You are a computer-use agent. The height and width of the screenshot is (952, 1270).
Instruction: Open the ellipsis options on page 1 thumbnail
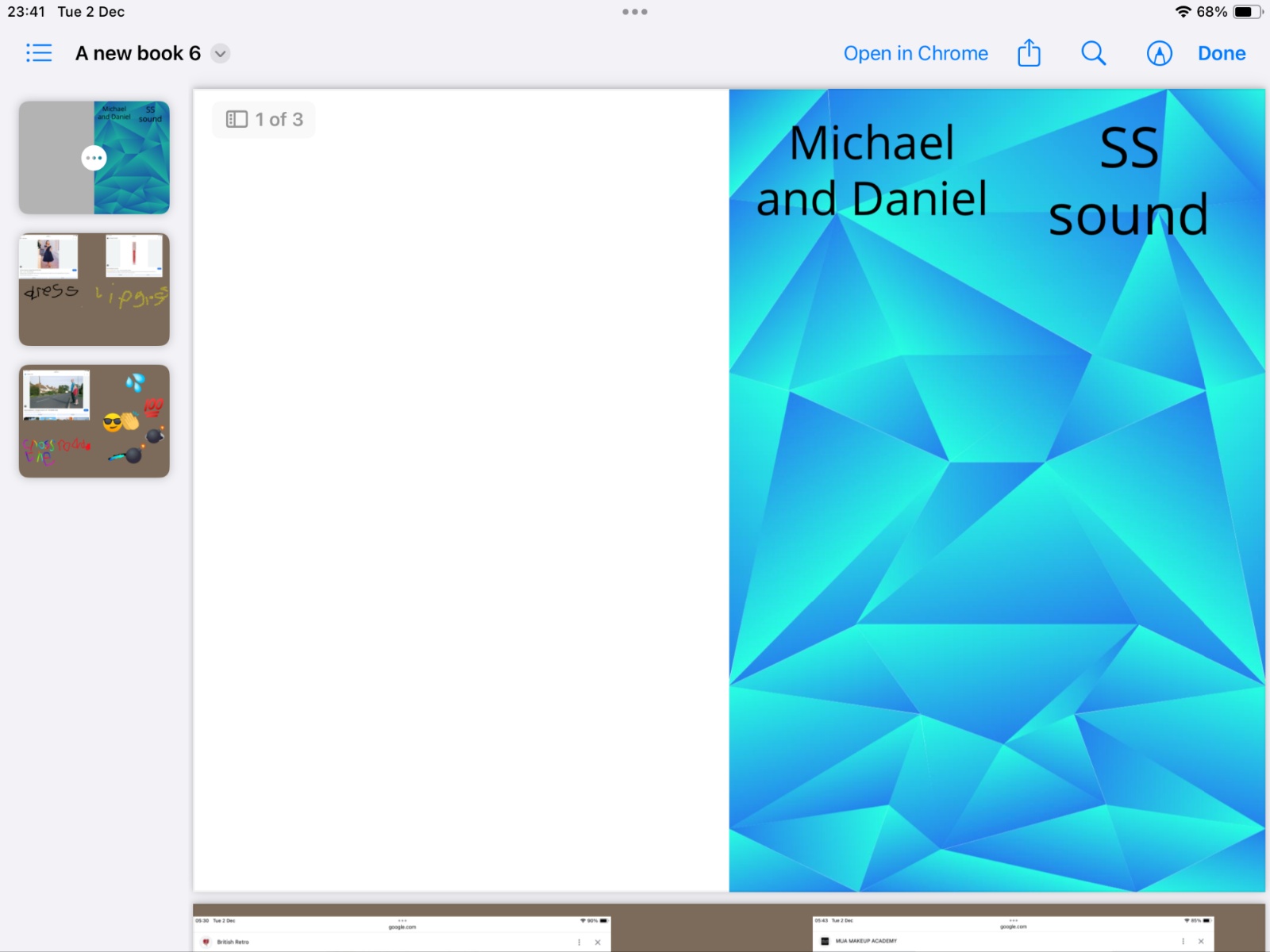pyautogui.click(x=94, y=158)
